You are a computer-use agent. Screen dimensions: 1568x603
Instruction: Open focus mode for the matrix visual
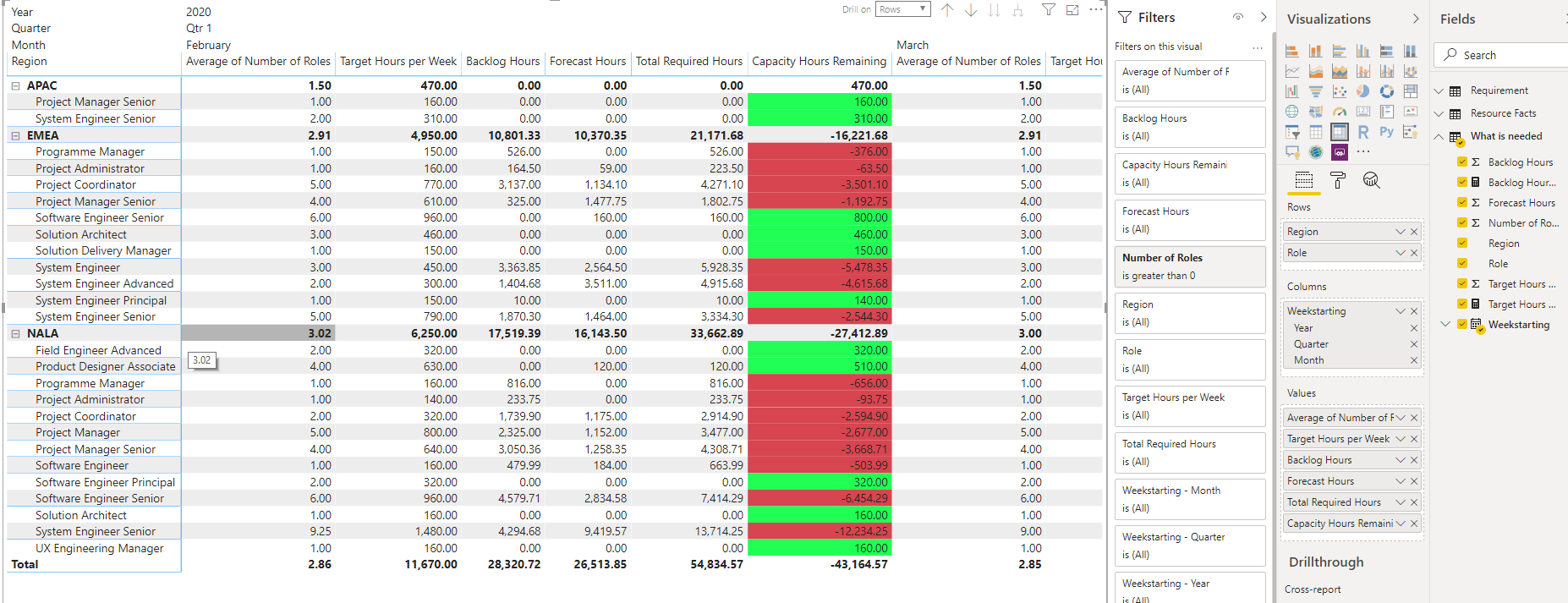pos(1072,10)
